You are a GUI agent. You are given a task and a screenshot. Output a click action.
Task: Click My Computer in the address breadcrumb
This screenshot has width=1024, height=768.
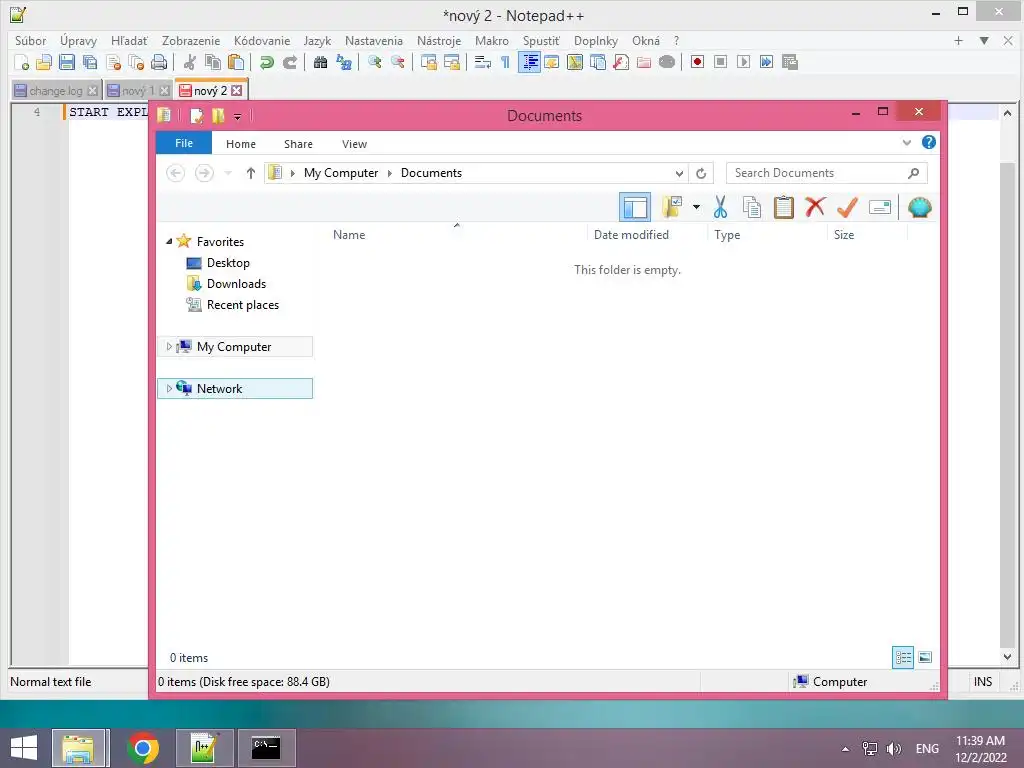point(341,173)
